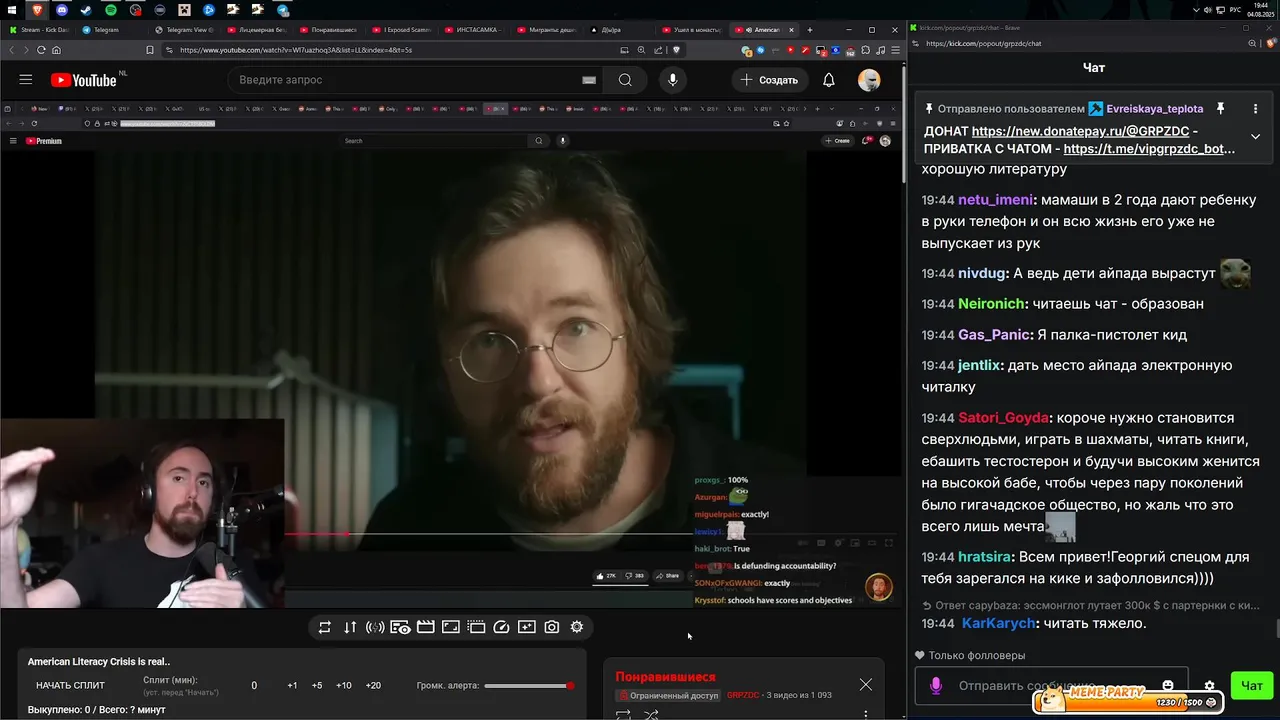Adjust the Громк. алерта volume slider
The width and height of the screenshot is (1280, 720).
(x=529, y=686)
